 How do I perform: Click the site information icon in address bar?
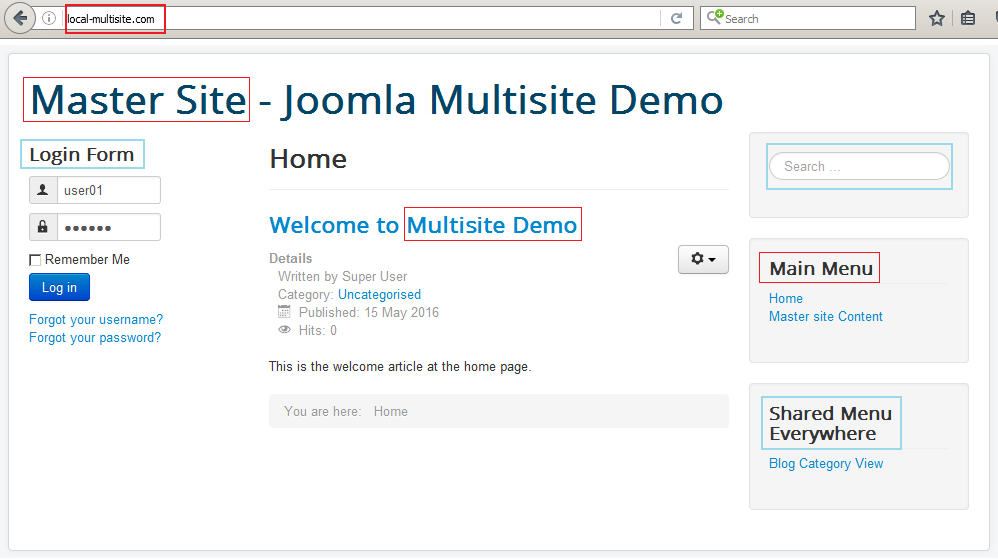[x=49, y=18]
